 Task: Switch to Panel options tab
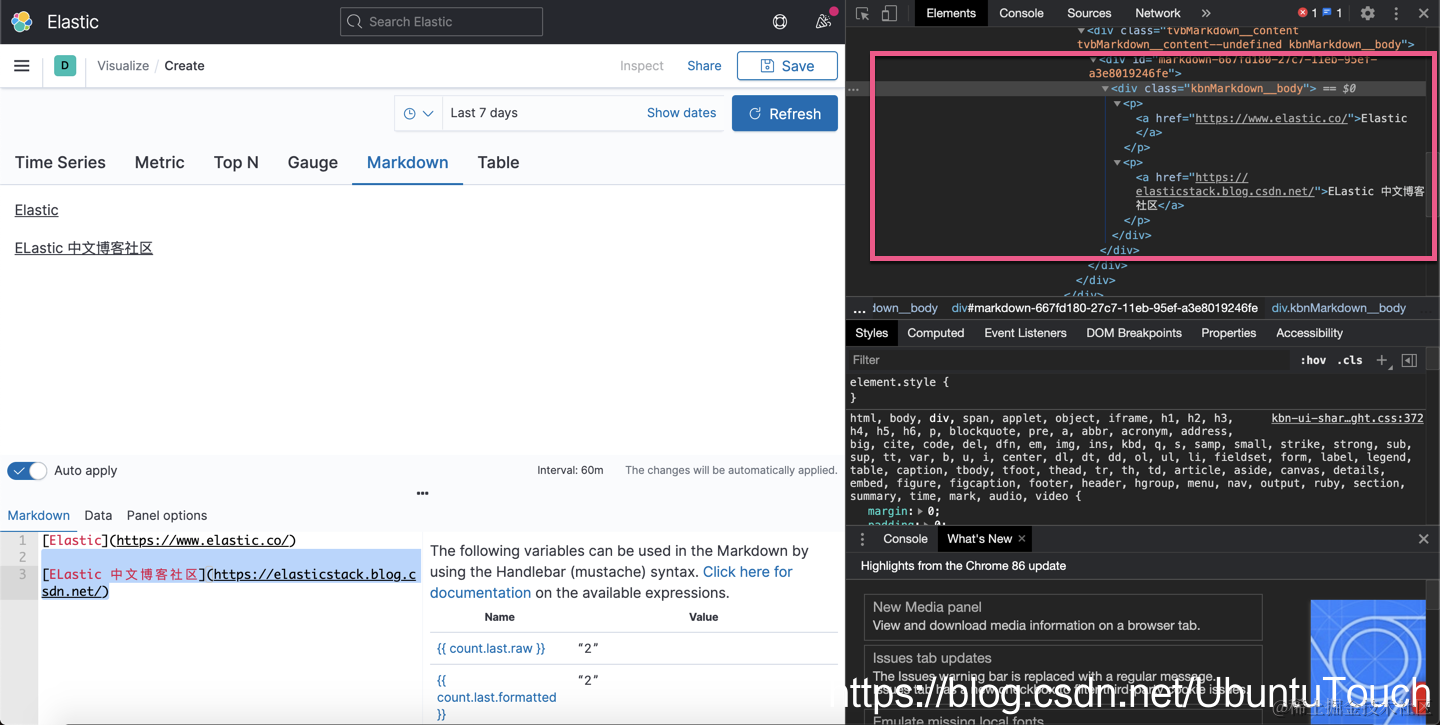point(167,515)
